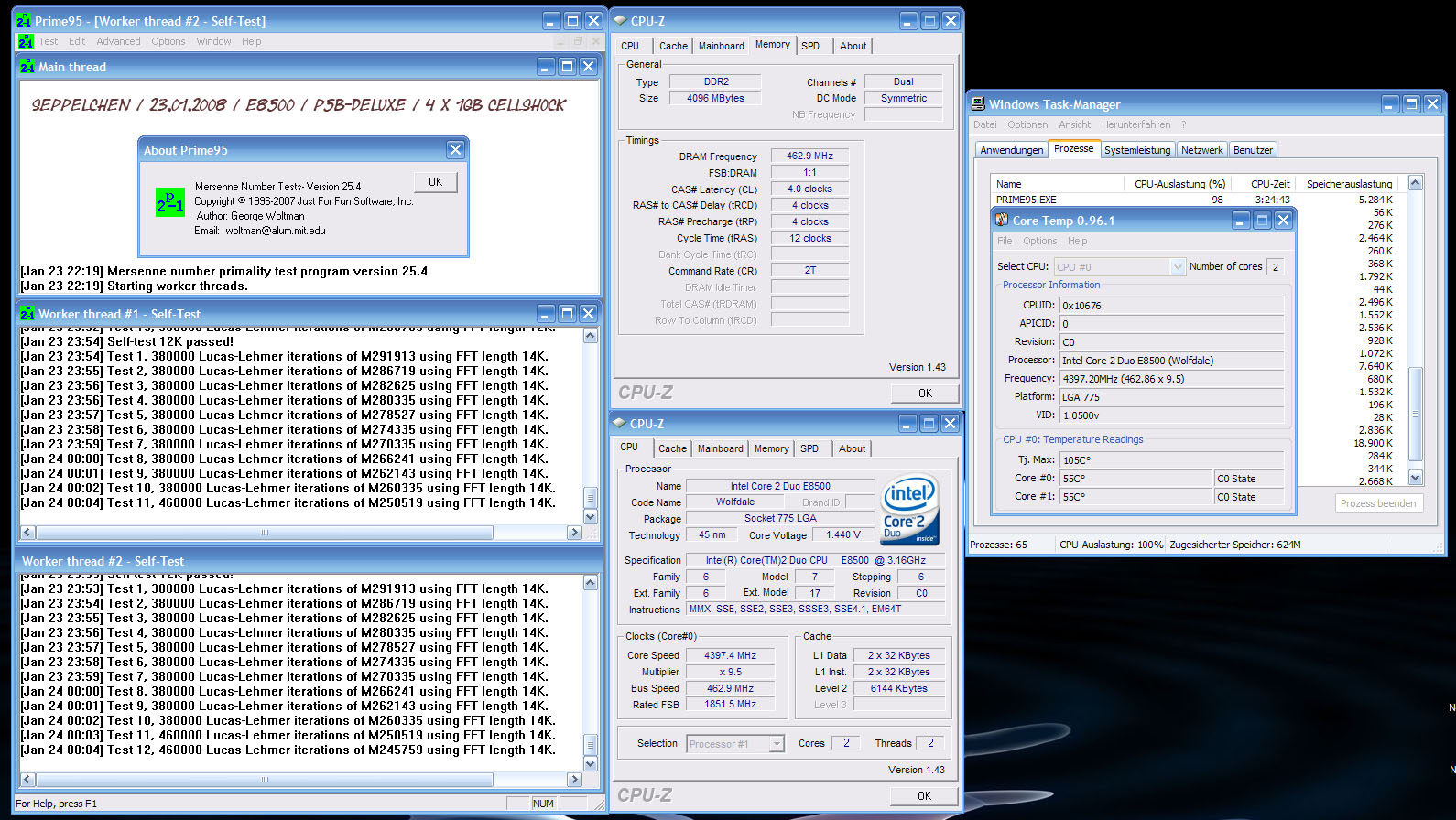The height and width of the screenshot is (820, 1456).
Task: Click the Core #0 temperature field
Action: pos(1135,478)
